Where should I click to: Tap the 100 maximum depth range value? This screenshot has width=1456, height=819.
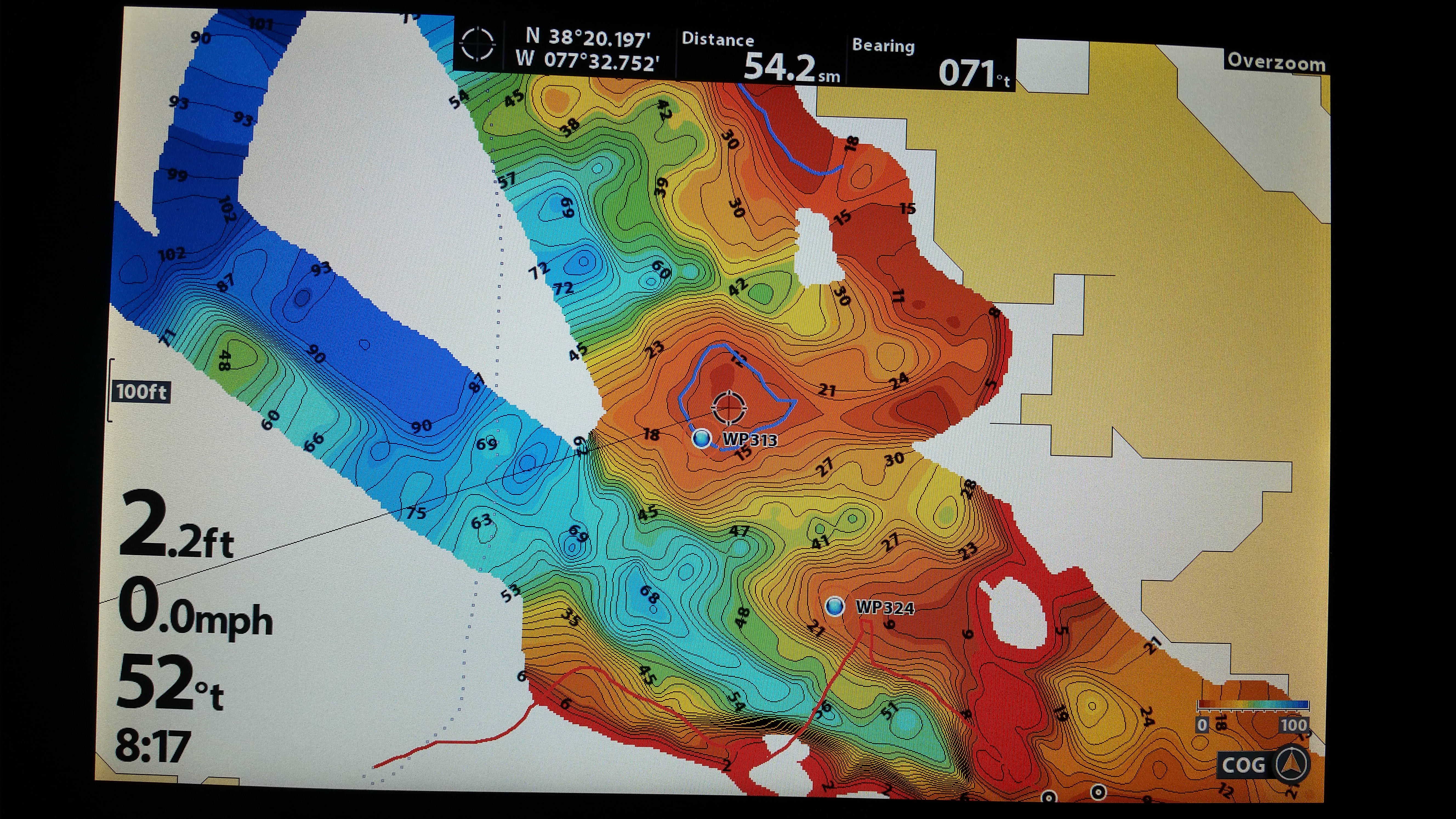point(1293,725)
